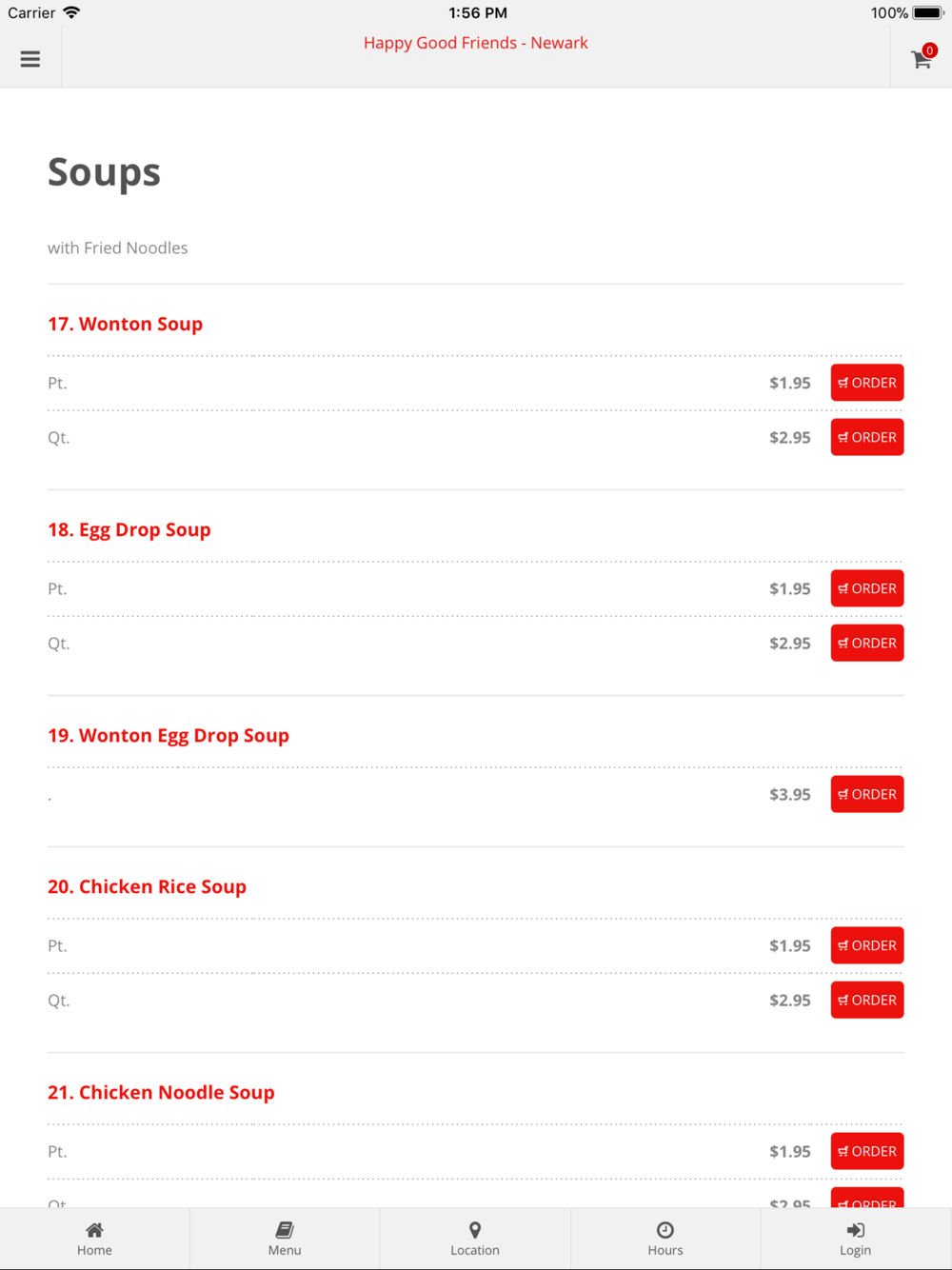Viewport: 952px width, 1270px height.
Task: Open the hamburger menu icon
Action: (30, 59)
